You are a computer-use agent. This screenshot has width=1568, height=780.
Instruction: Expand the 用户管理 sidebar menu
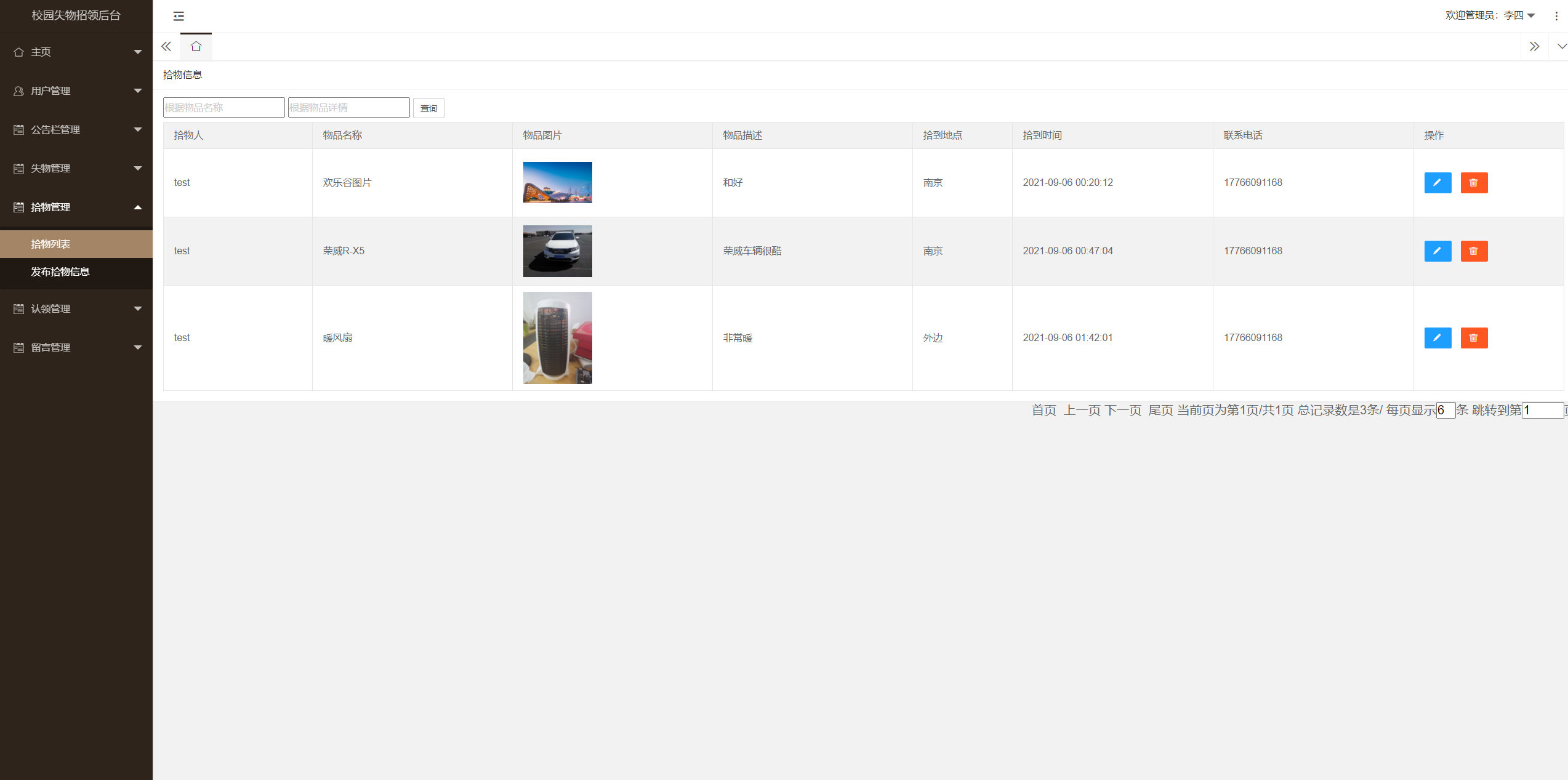[76, 90]
